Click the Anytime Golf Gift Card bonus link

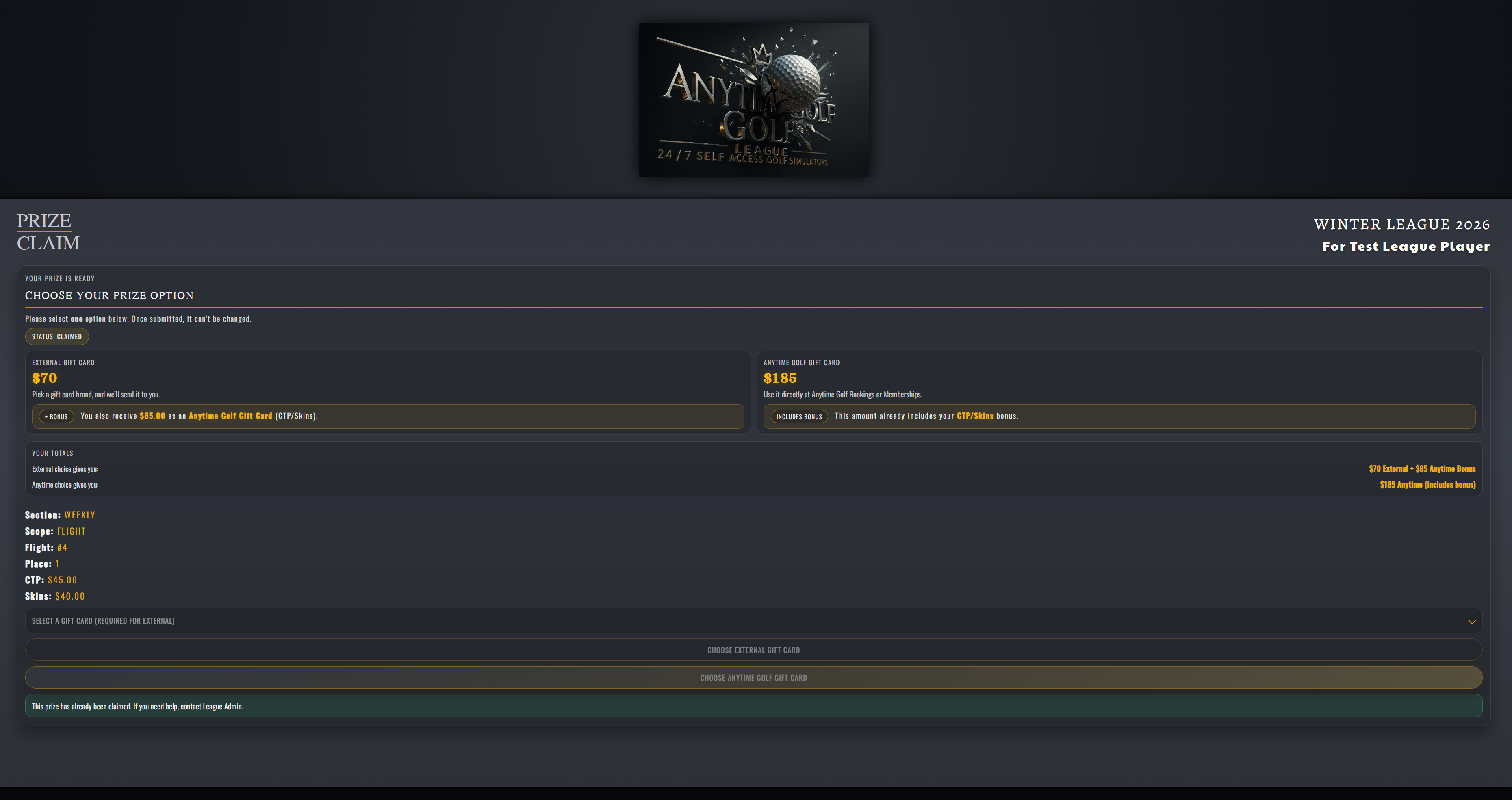[231, 416]
